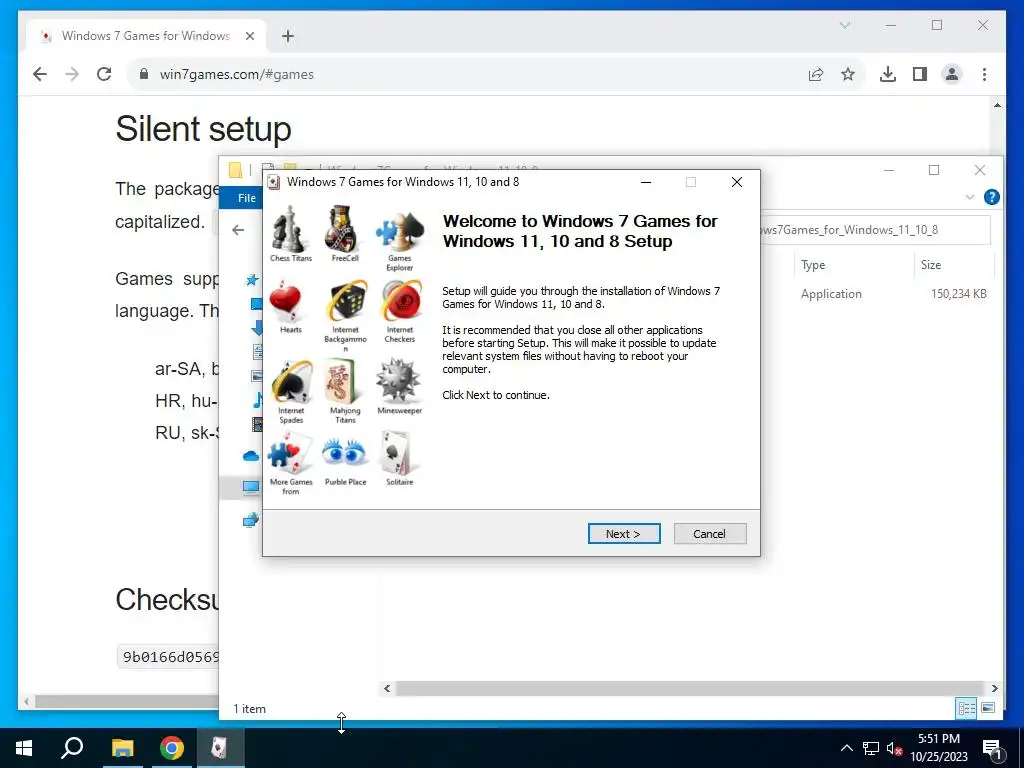Click Next to continue setup
The height and width of the screenshot is (768, 1024).
click(624, 534)
